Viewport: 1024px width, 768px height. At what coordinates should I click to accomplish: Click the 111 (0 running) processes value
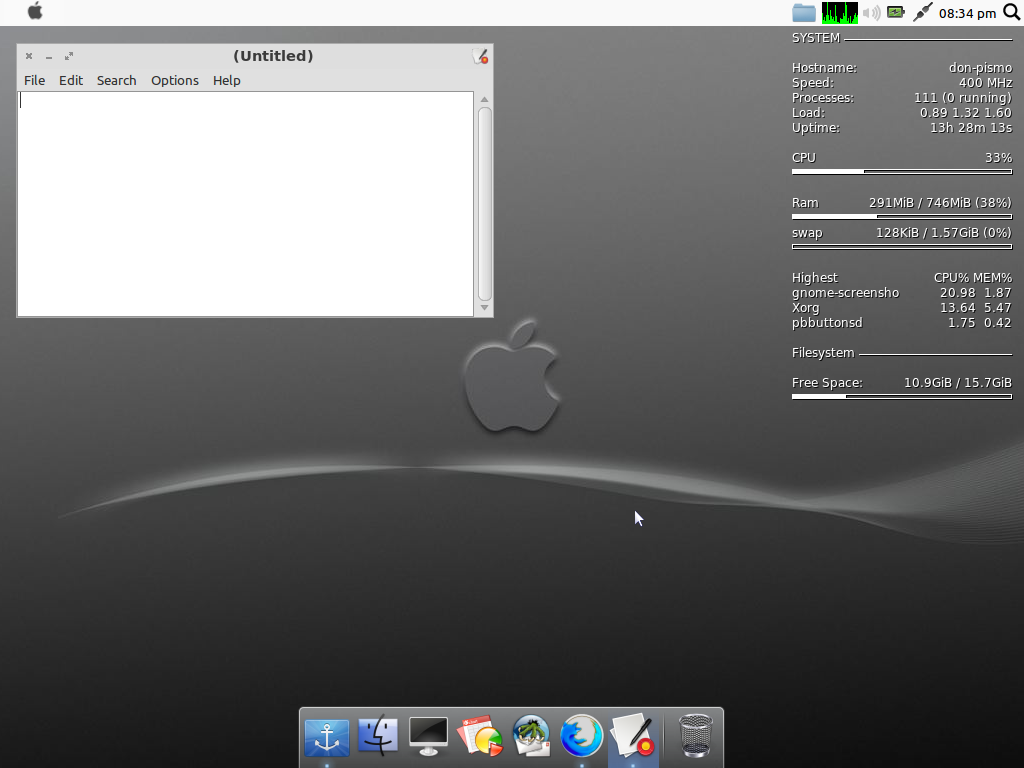point(963,98)
